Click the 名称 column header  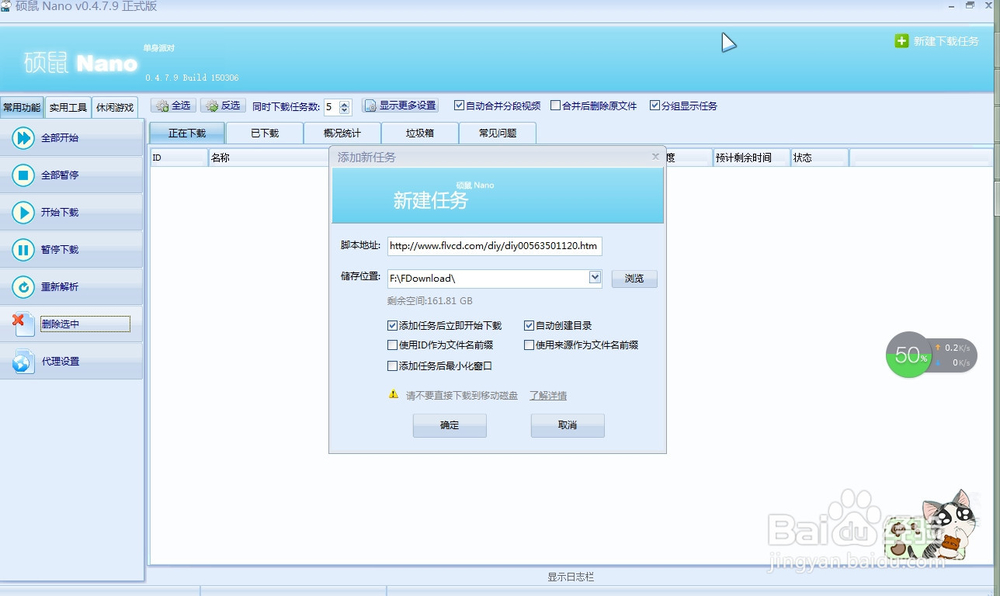pyautogui.click(x=268, y=157)
